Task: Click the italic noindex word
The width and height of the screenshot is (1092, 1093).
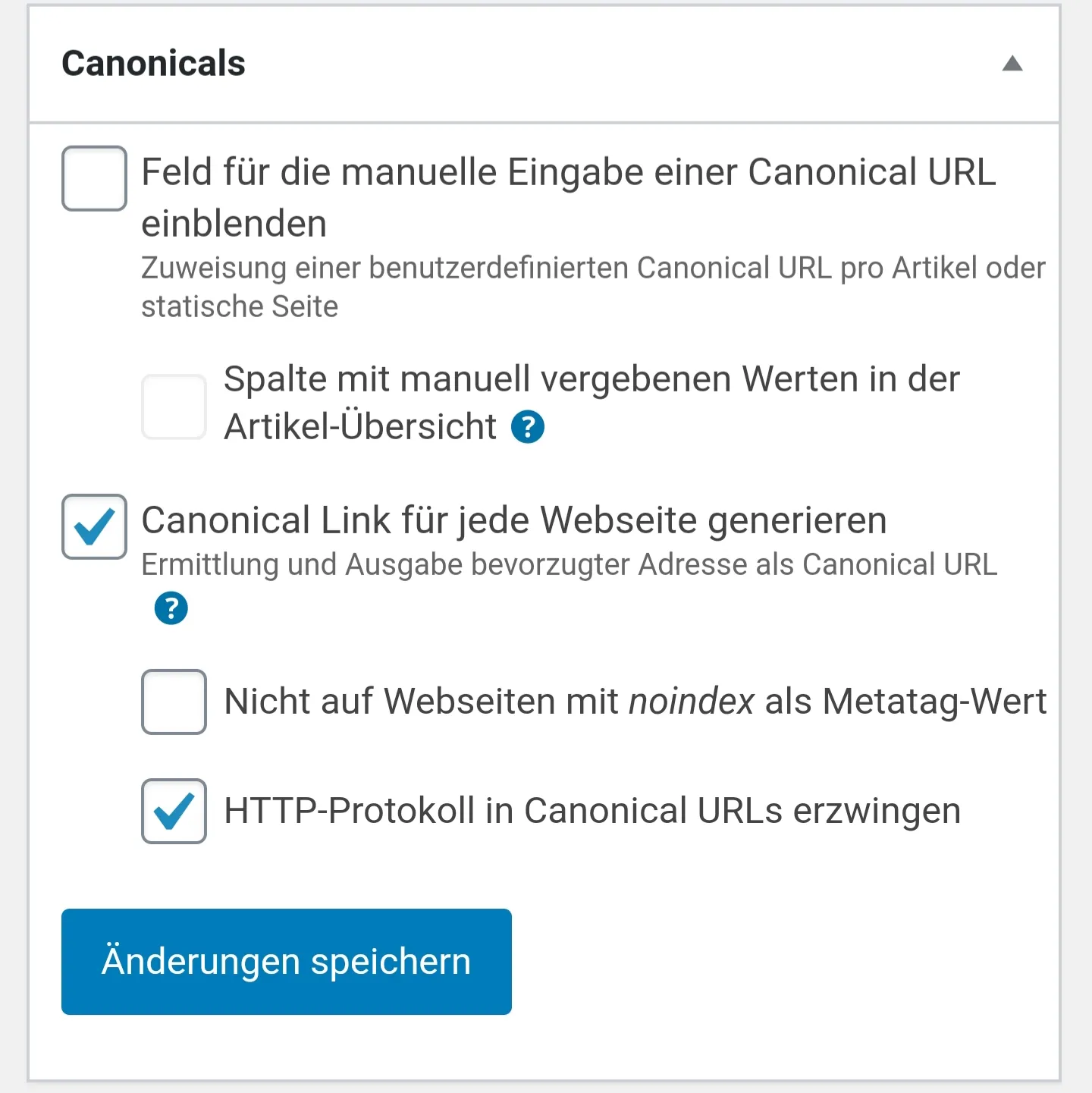Action: click(692, 701)
